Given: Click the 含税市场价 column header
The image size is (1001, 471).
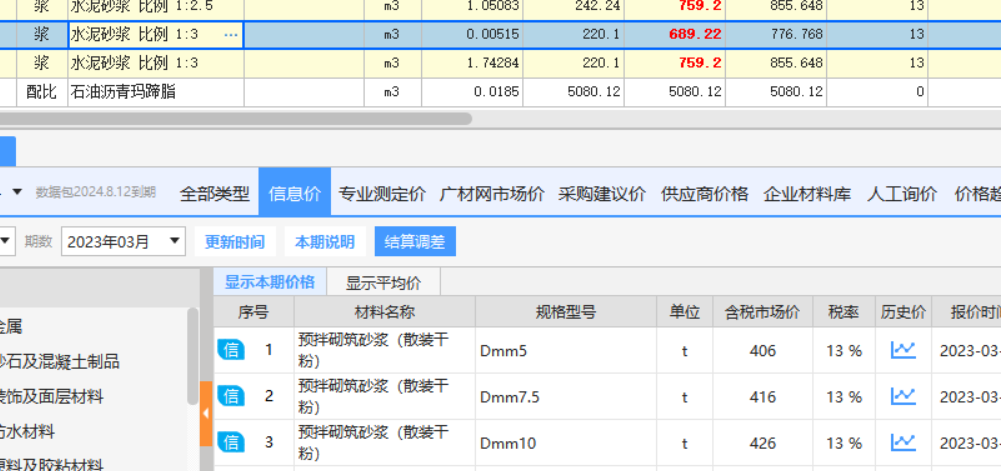Looking at the screenshot, I should click(x=762, y=311).
